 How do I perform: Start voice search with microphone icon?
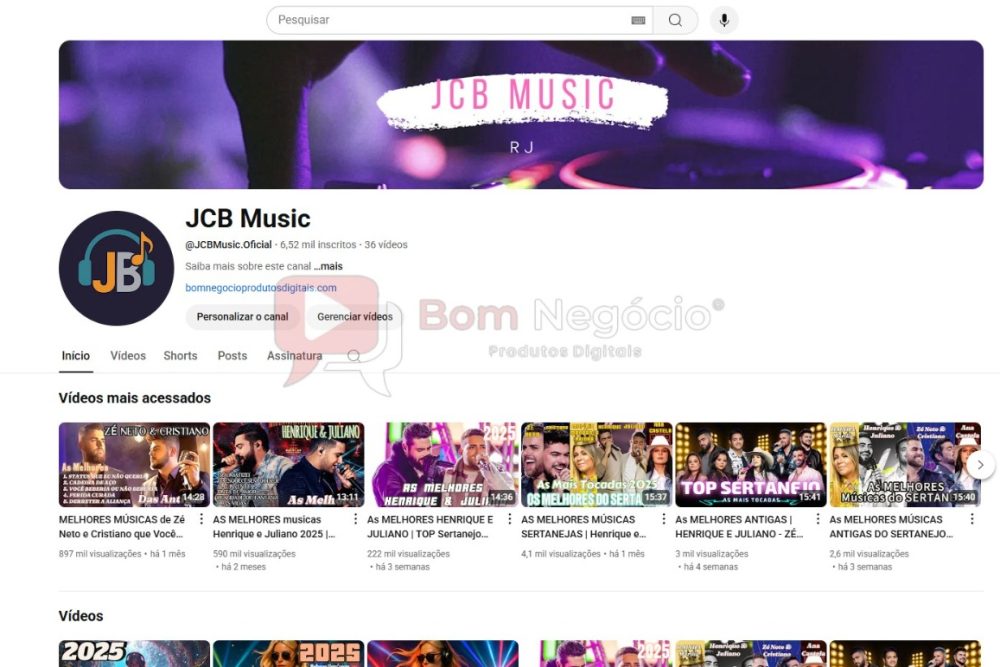[x=724, y=20]
